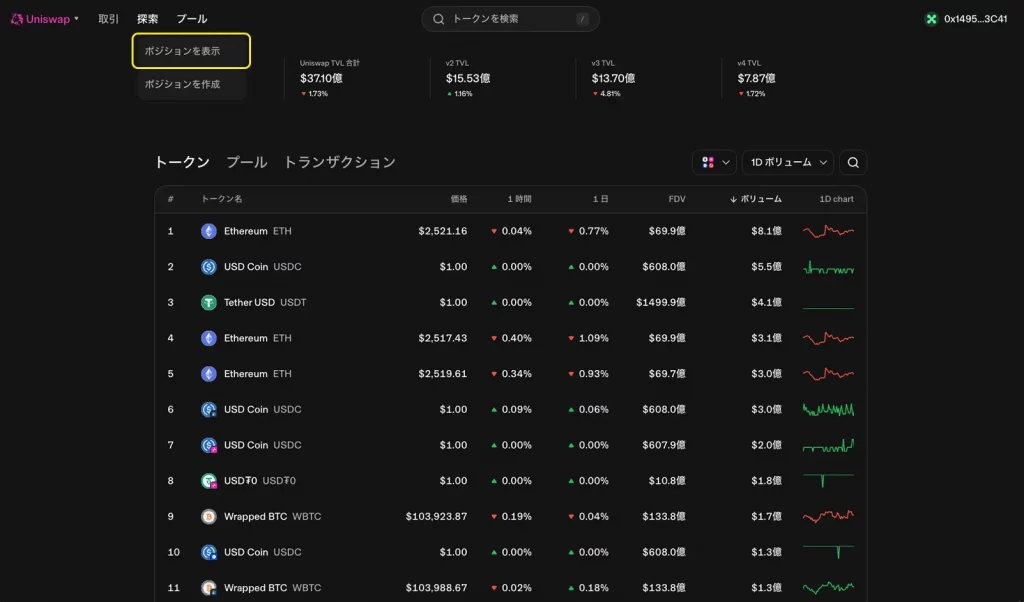
Task: Open row 1 Ethereum 1D chart sparkline
Action: tap(828, 231)
